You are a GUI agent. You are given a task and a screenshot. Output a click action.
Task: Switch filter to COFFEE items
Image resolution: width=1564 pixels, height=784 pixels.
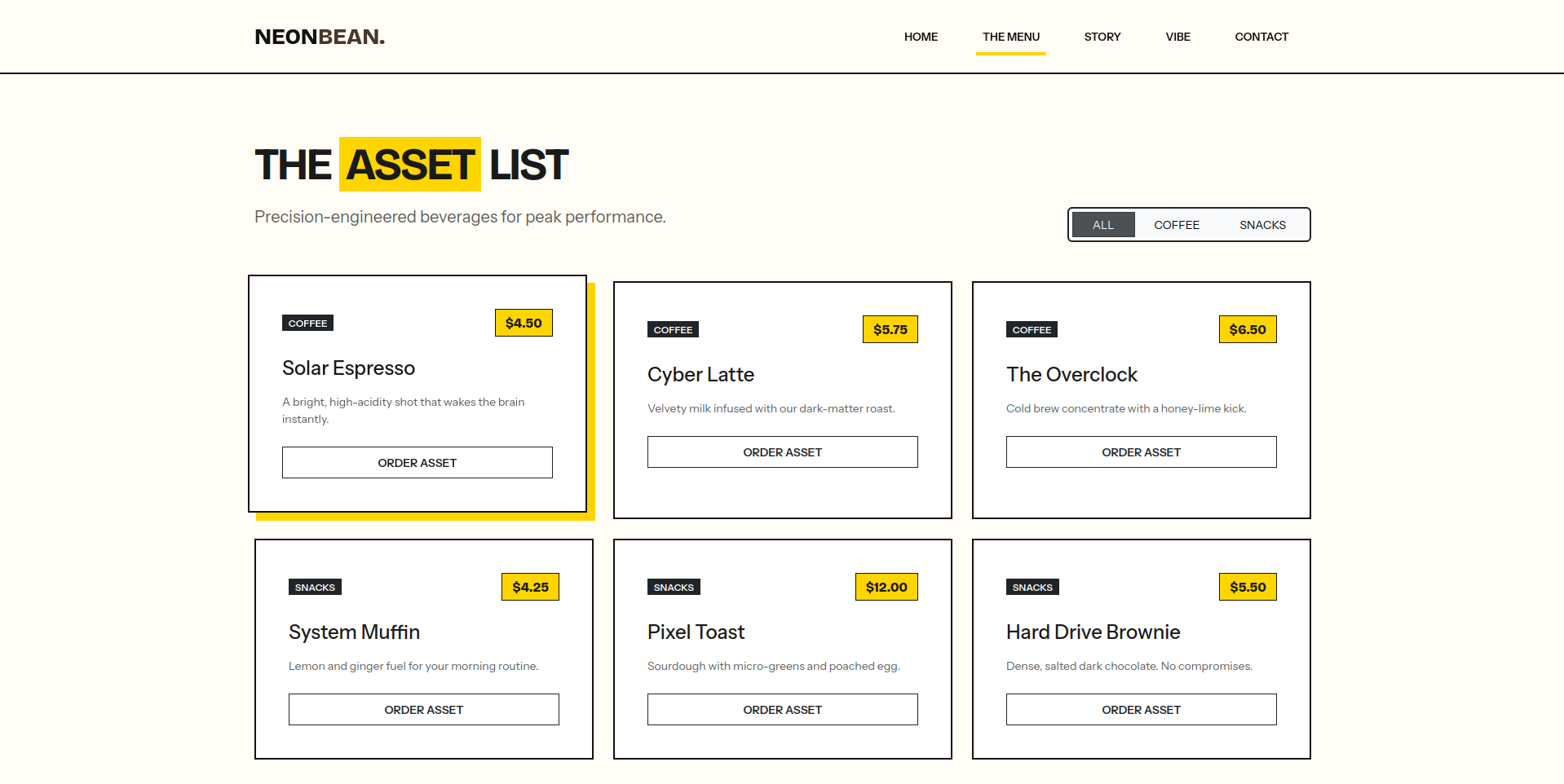tap(1177, 224)
